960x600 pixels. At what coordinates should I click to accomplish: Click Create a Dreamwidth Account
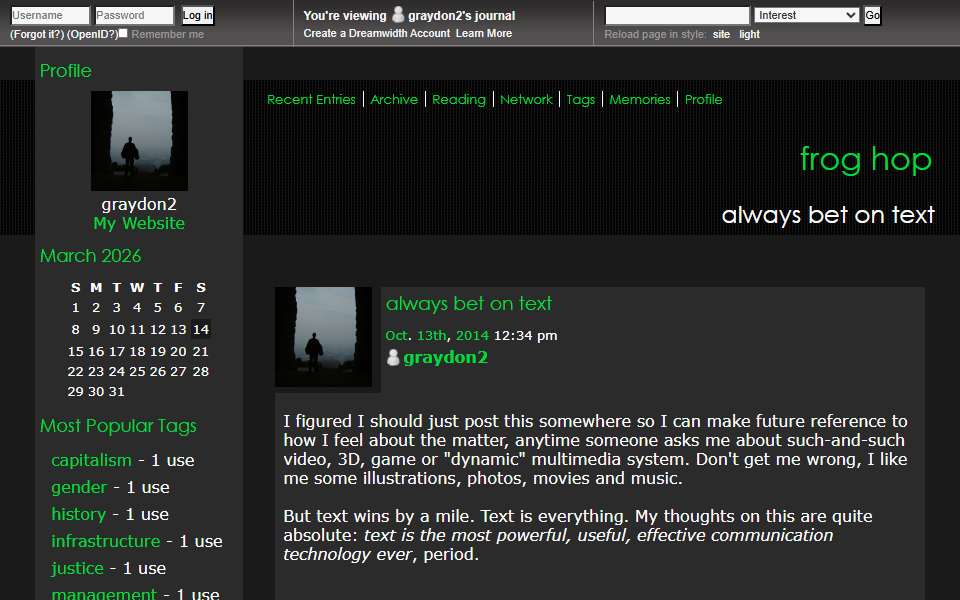[377, 33]
